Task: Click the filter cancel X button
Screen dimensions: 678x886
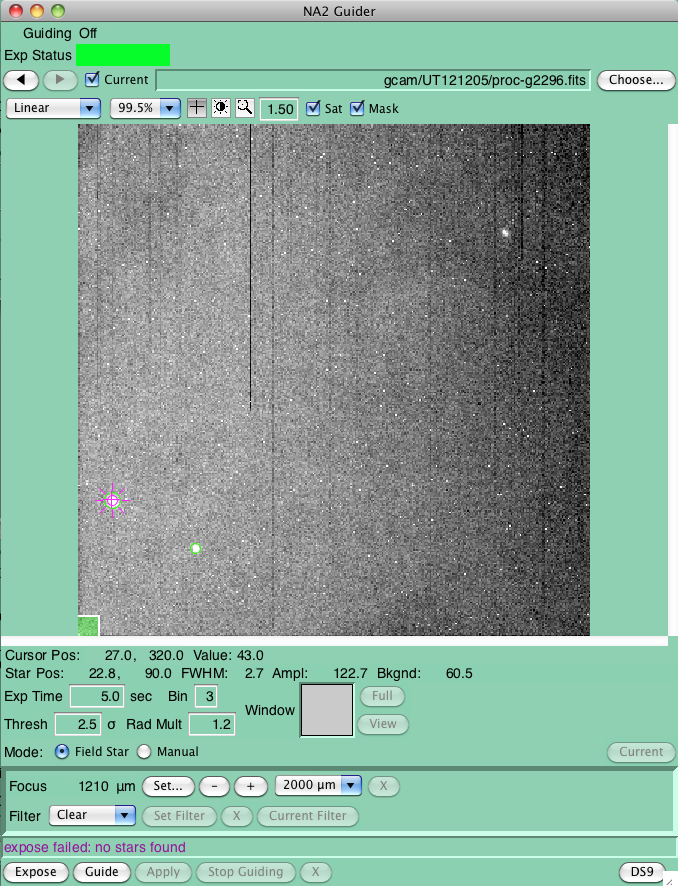Action: pos(237,816)
